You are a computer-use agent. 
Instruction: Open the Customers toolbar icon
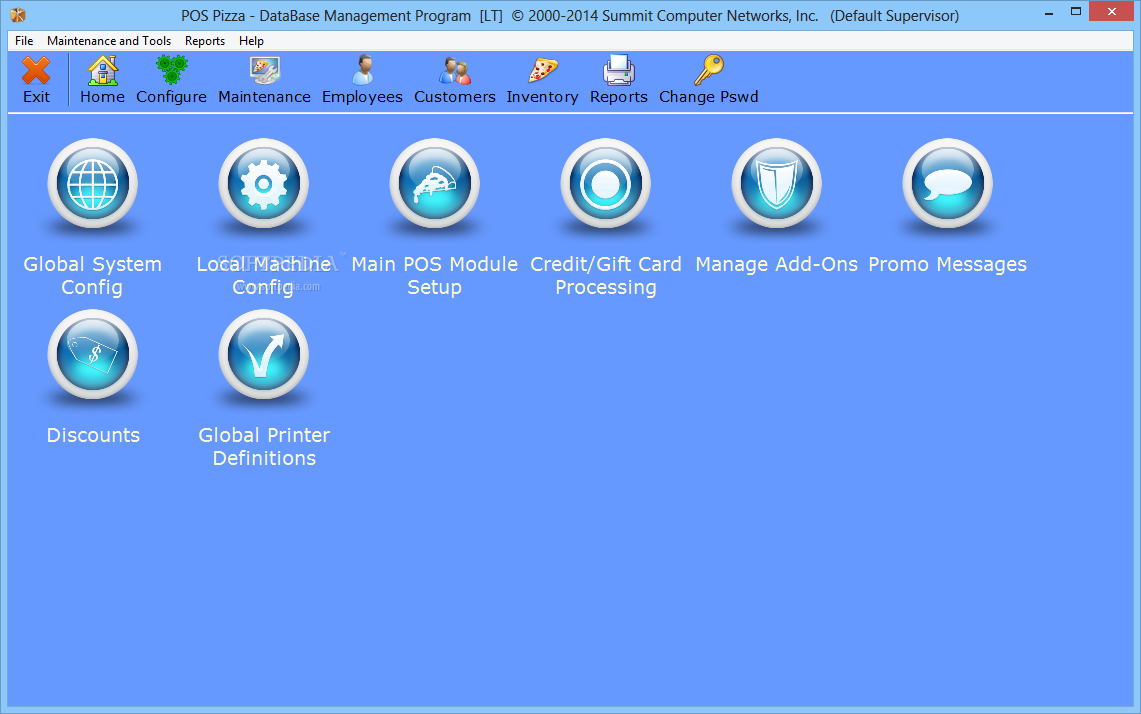(455, 71)
